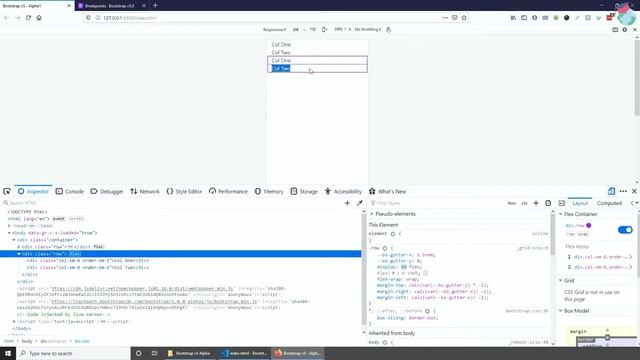Collapse the div container node
The image size is (640, 360).
coord(14,240)
